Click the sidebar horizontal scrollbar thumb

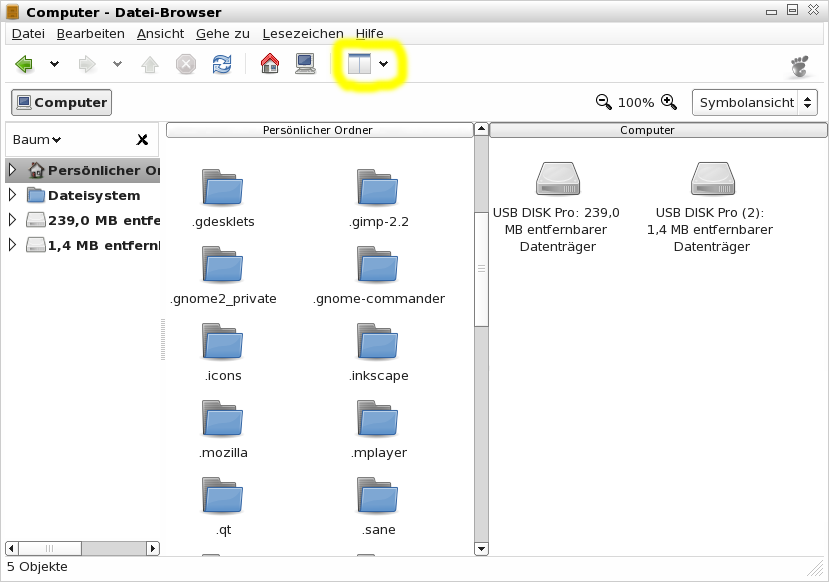50,548
